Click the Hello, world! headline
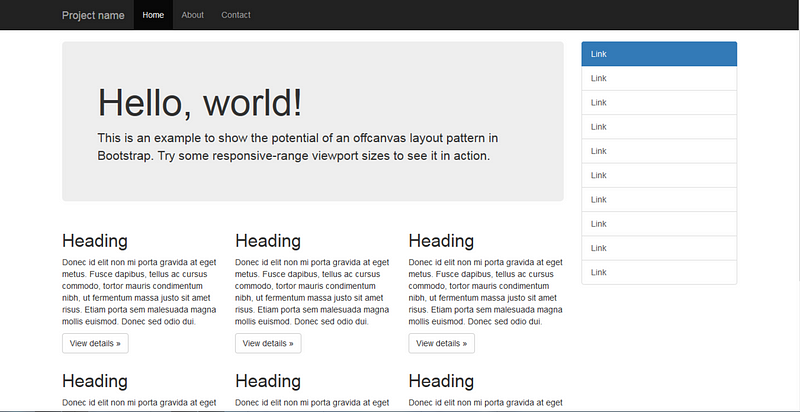 (x=200, y=103)
